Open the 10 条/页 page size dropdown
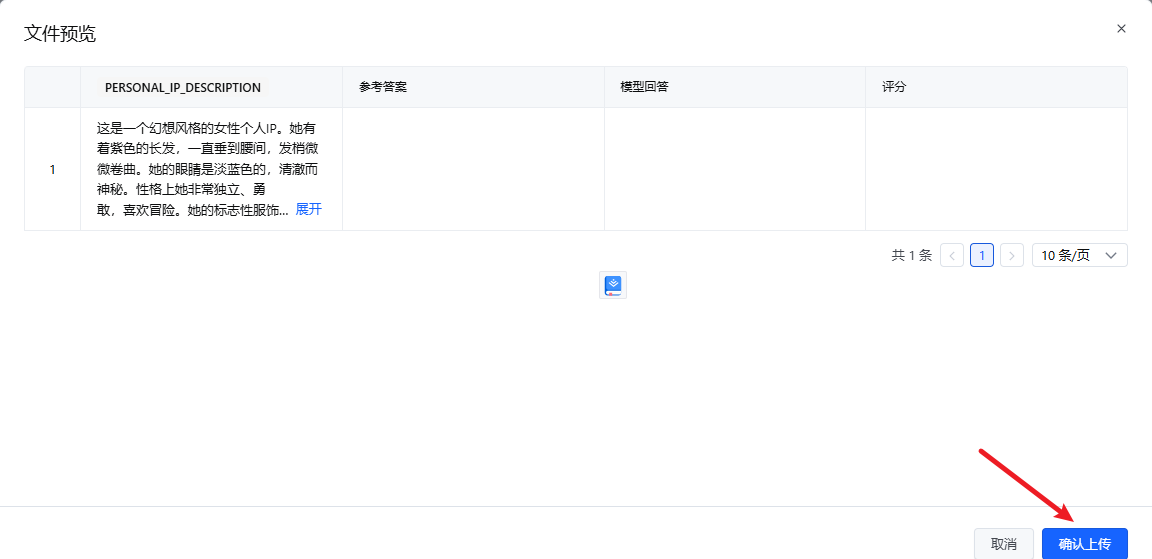1152x559 pixels. coord(1079,255)
